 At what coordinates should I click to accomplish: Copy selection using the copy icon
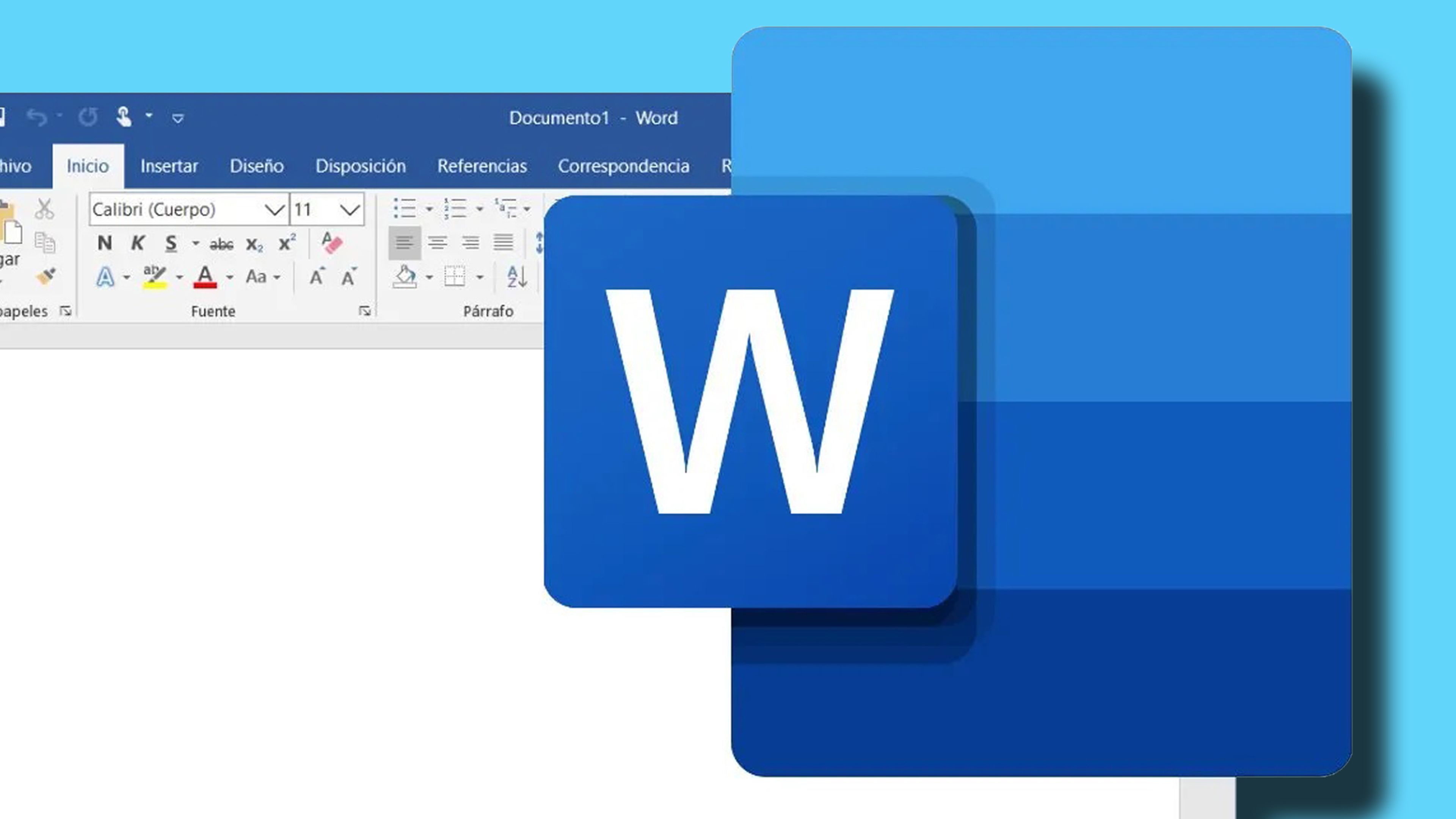[x=45, y=242]
